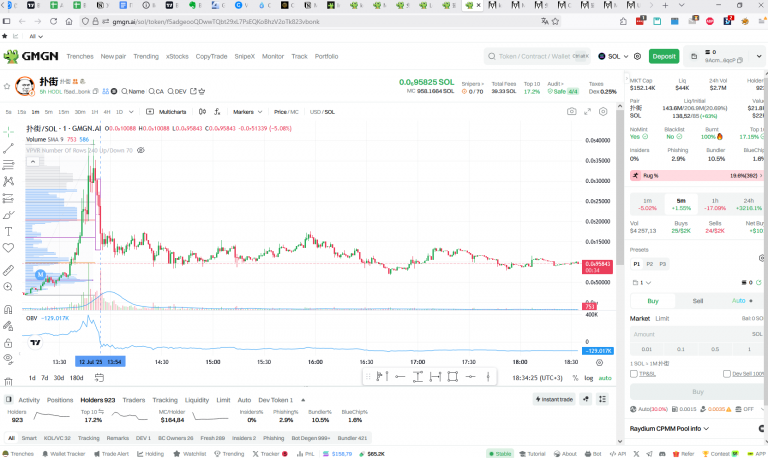
Task: Select the 1h stats period
Action: click(715, 204)
